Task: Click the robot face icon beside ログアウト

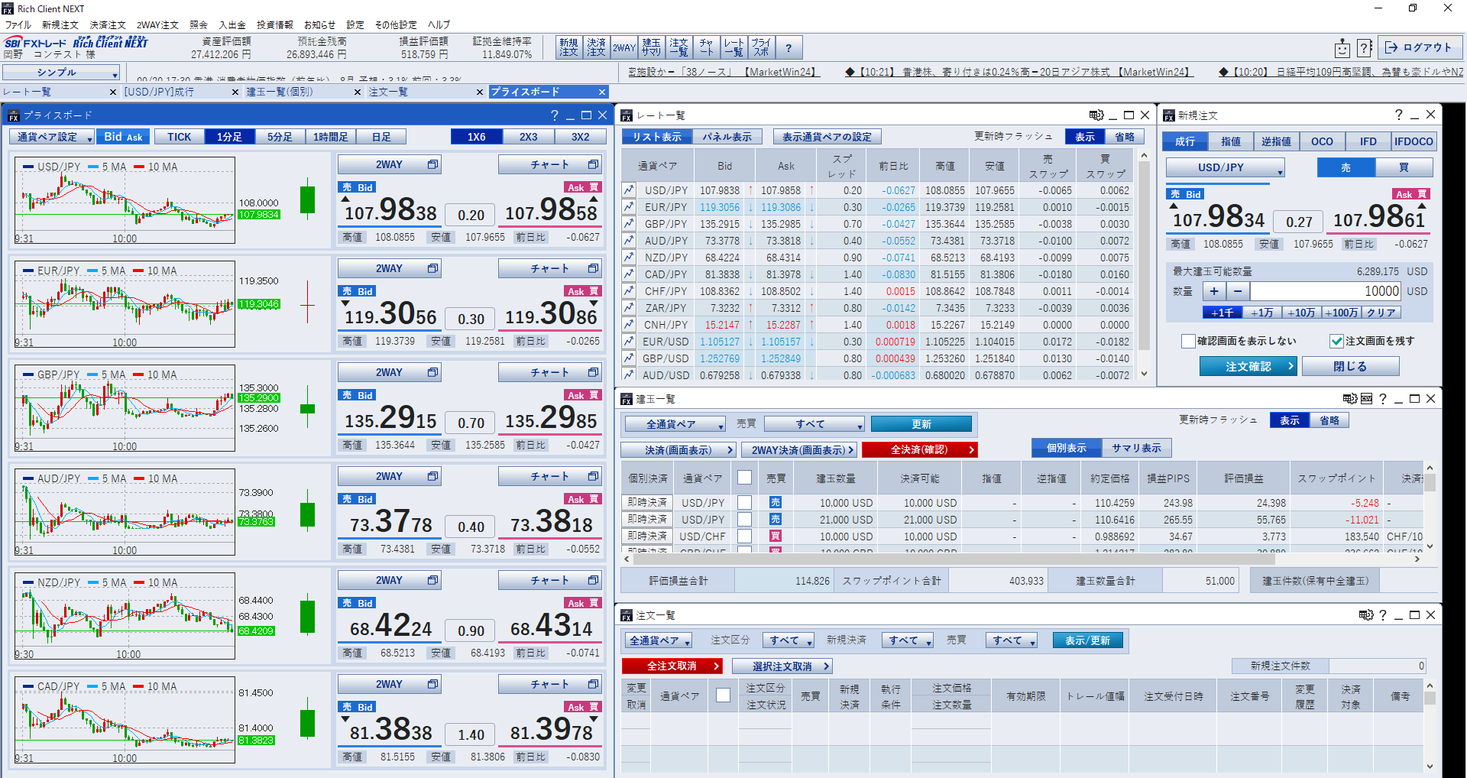Action: pyautogui.click(x=1342, y=47)
